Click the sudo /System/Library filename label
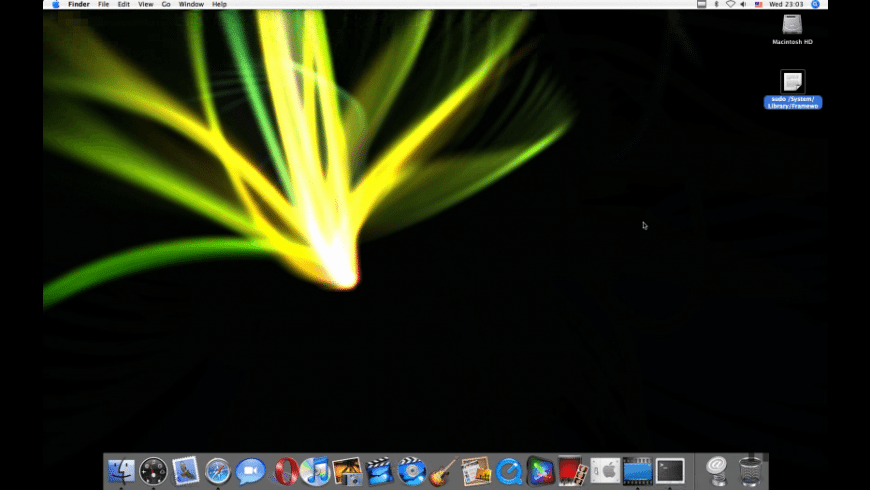This screenshot has height=490, width=870. tap(793, 102)
